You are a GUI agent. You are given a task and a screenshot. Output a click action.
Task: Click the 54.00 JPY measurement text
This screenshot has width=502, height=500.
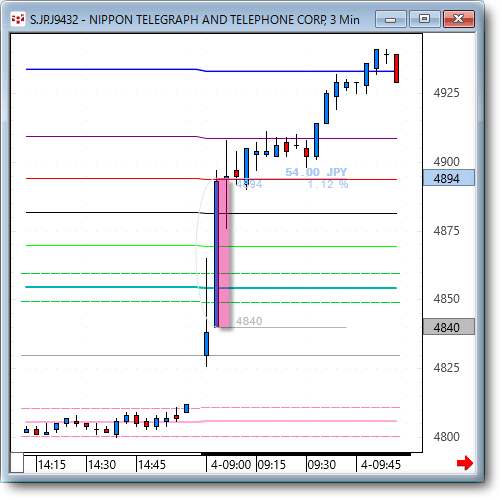[316, 172]
